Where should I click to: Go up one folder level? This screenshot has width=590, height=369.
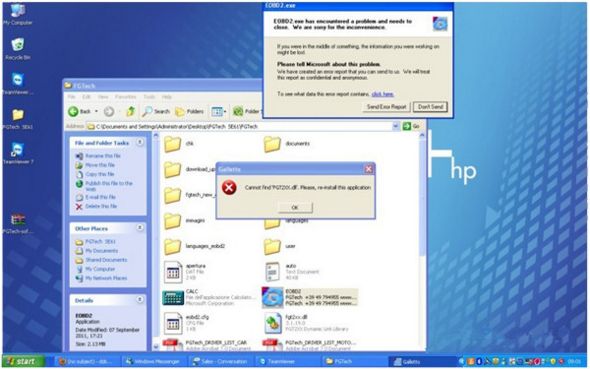131,111
